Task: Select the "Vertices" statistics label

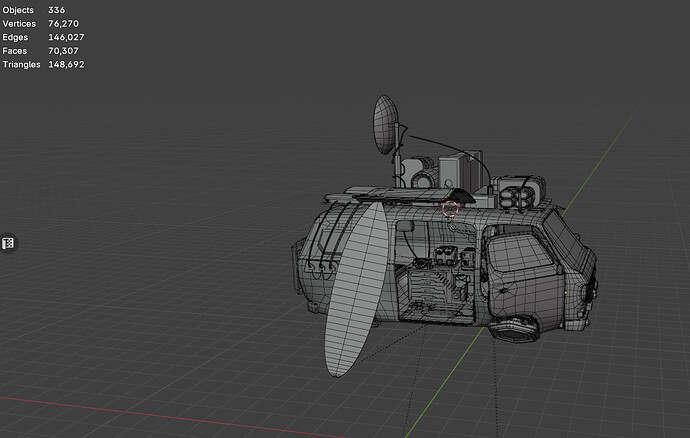Action: [x=19, y=23]
